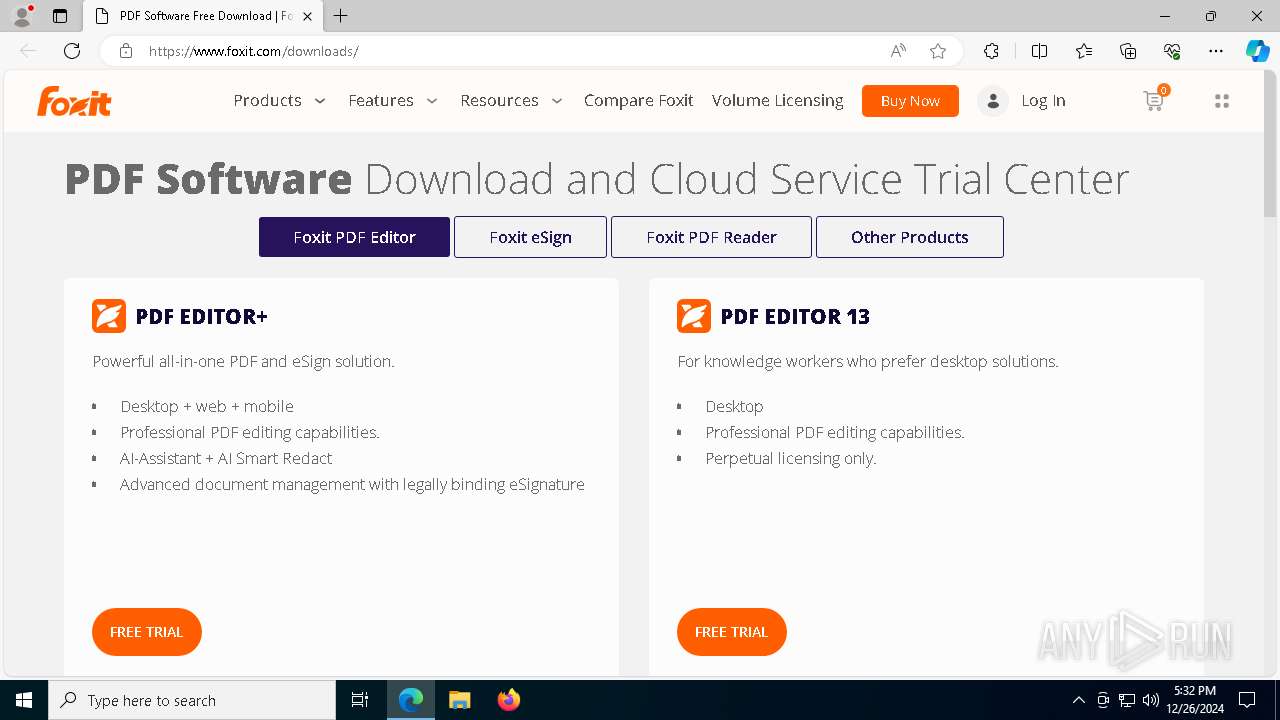Start PDF EDITOR 13 free trial
The height and width of the screenshot is (720, 1280).
732,632
